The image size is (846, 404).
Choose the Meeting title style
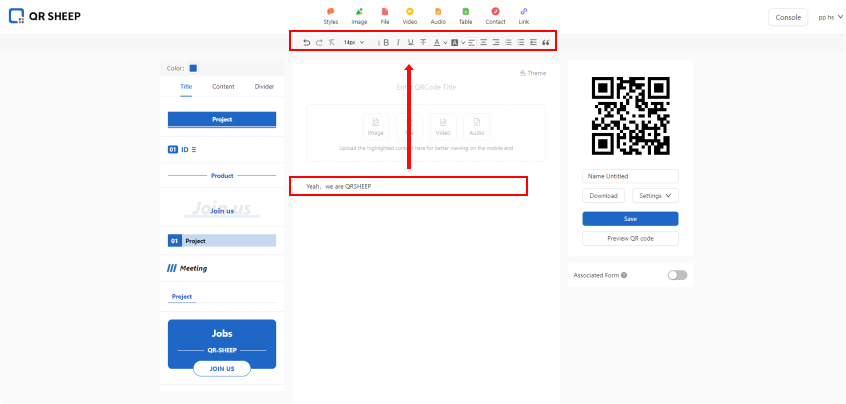click(187, 268)
